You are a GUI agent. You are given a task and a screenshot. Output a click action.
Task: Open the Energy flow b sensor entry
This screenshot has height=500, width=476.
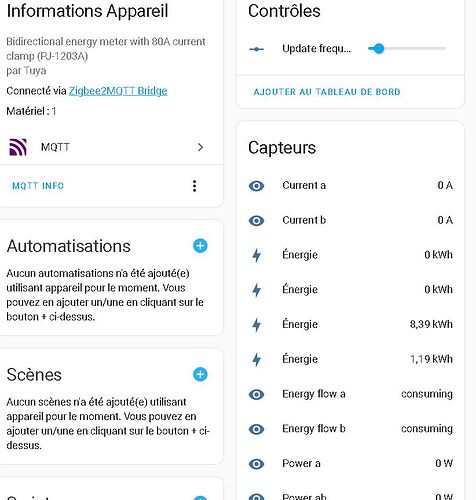click(350, 429)
